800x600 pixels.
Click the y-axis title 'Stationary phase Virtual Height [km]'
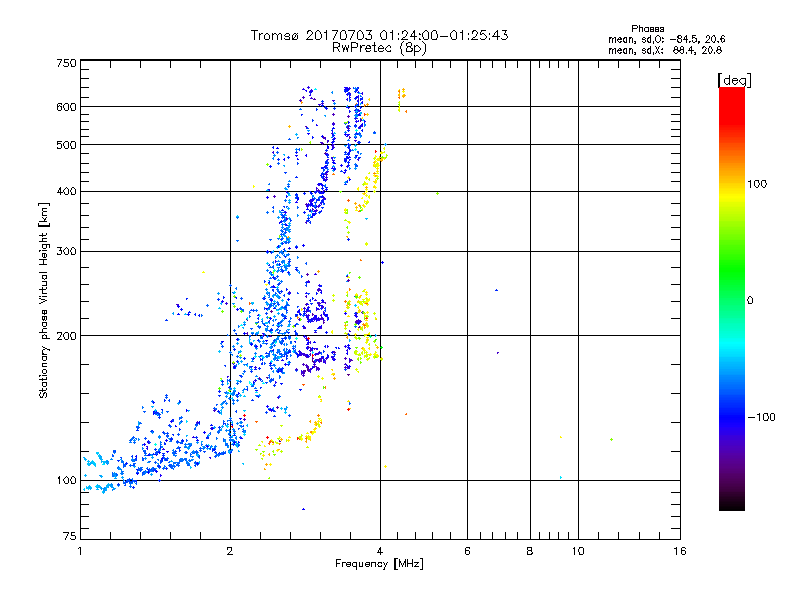(43, 300)
